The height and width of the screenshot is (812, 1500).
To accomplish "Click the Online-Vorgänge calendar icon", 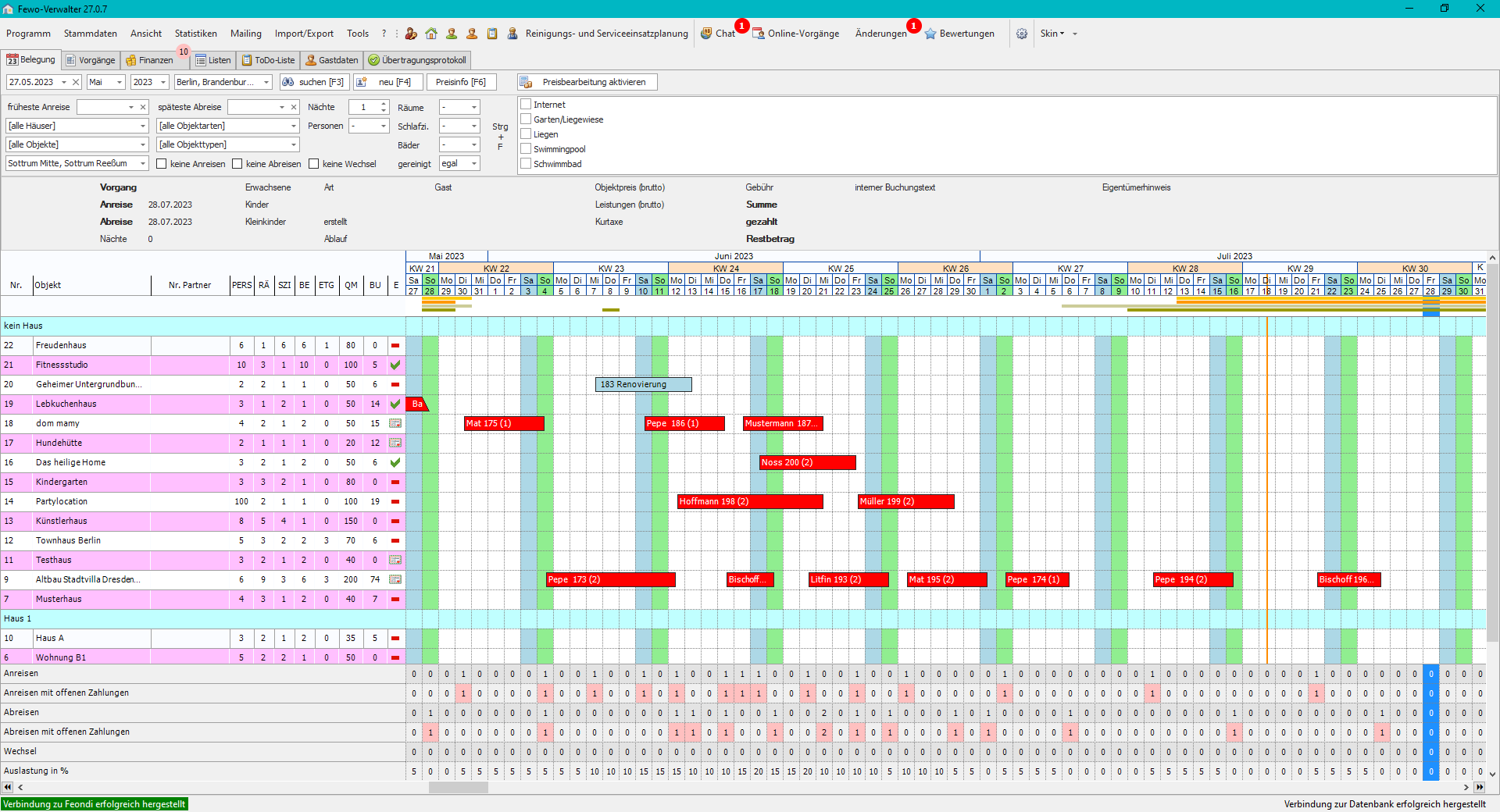I will [758, 34].
